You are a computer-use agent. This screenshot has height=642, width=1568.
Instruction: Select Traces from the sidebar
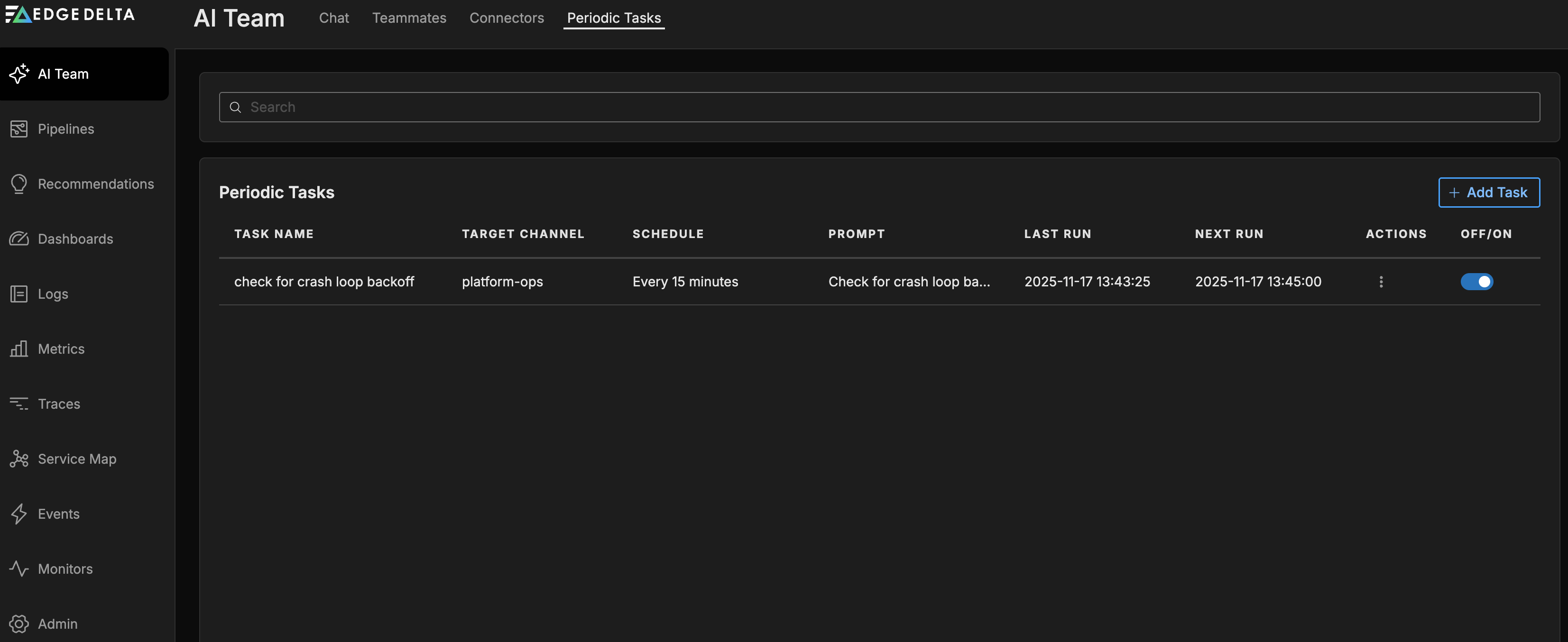tap(58, 404)
